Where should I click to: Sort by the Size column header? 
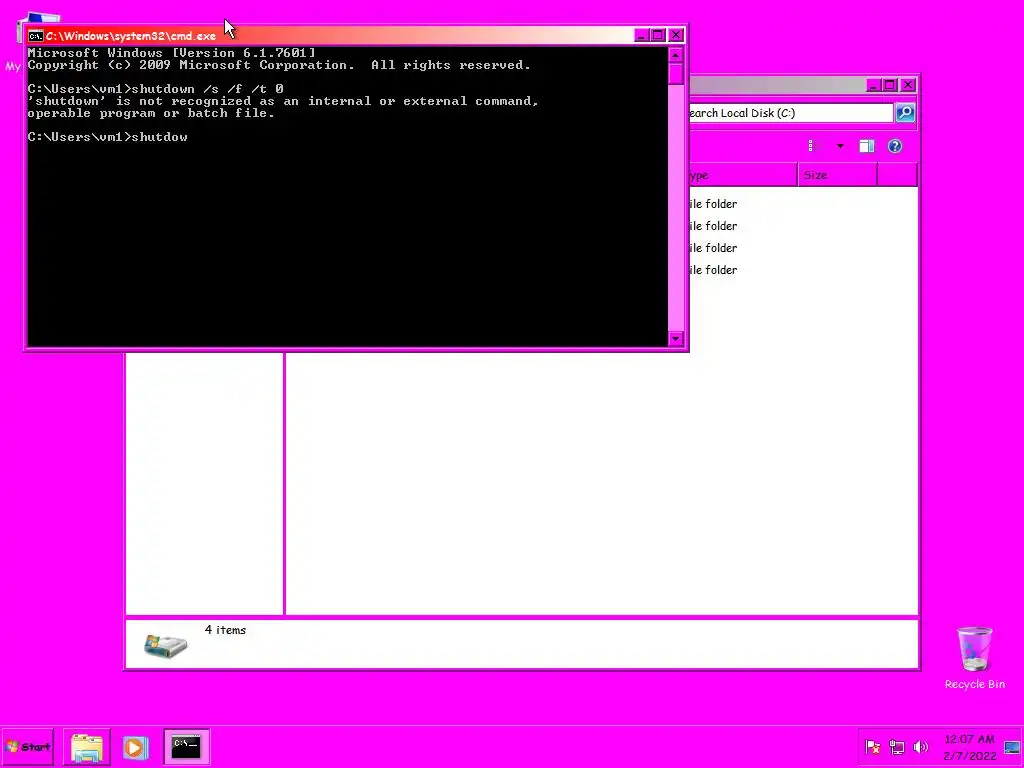(837, 175)
